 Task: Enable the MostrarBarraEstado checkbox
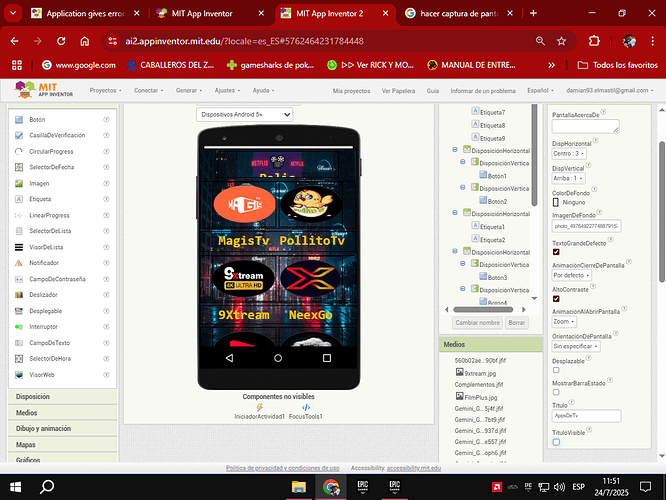click(x=556, y=392)
